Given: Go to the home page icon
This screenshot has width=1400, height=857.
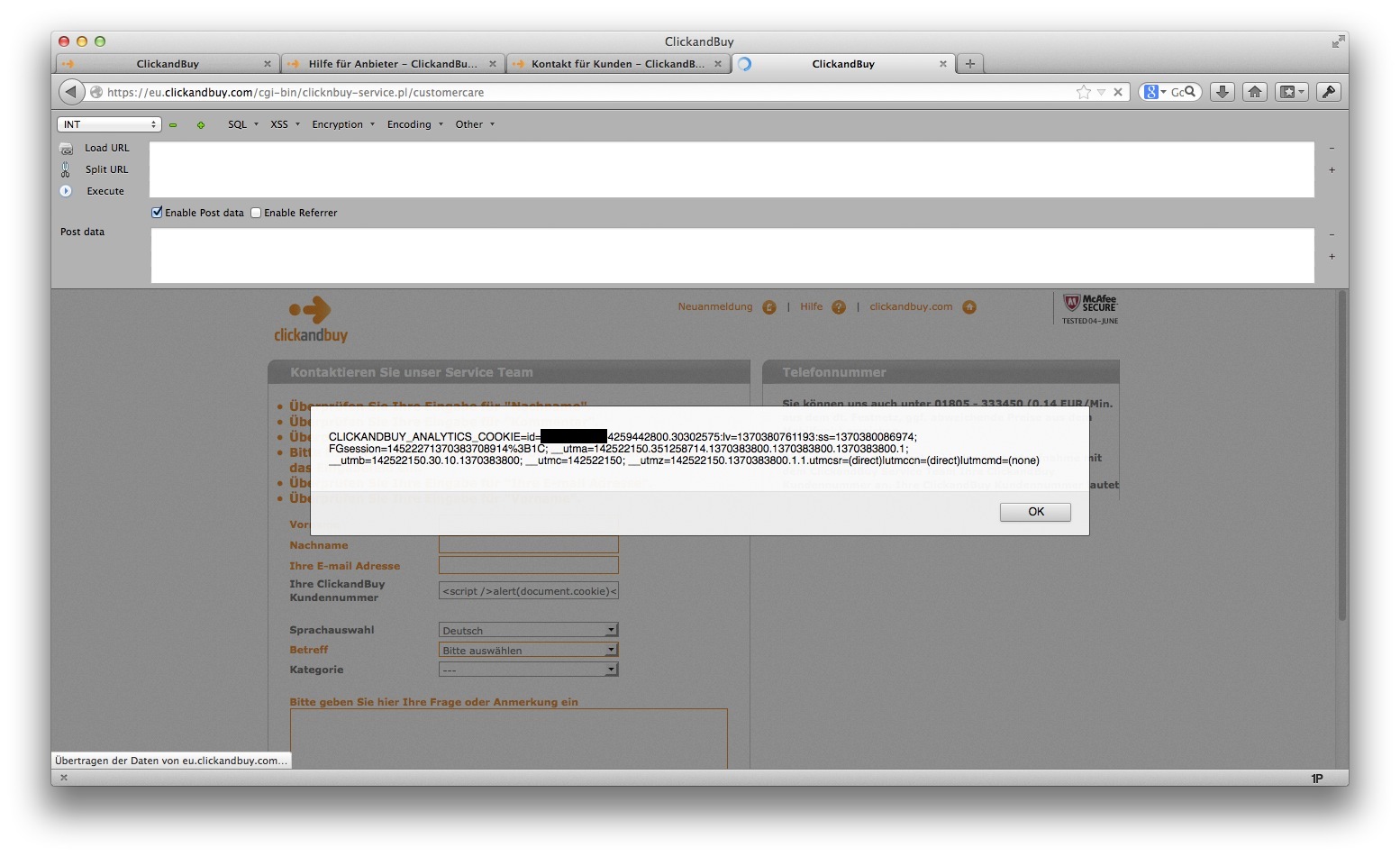Looking at the screenshot, I should tap(1255, 92).
